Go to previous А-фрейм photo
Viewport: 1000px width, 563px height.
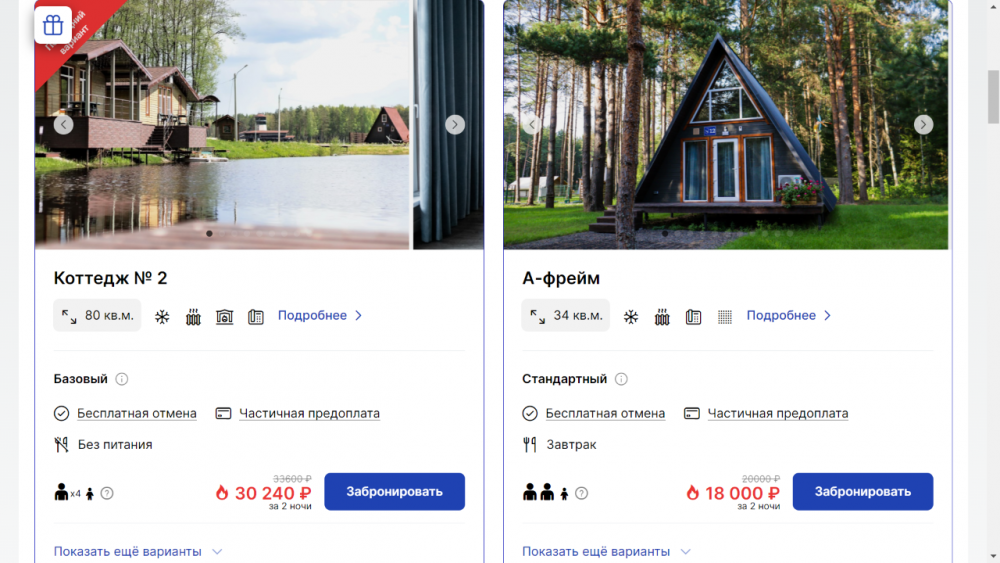(x=532, y=124)
